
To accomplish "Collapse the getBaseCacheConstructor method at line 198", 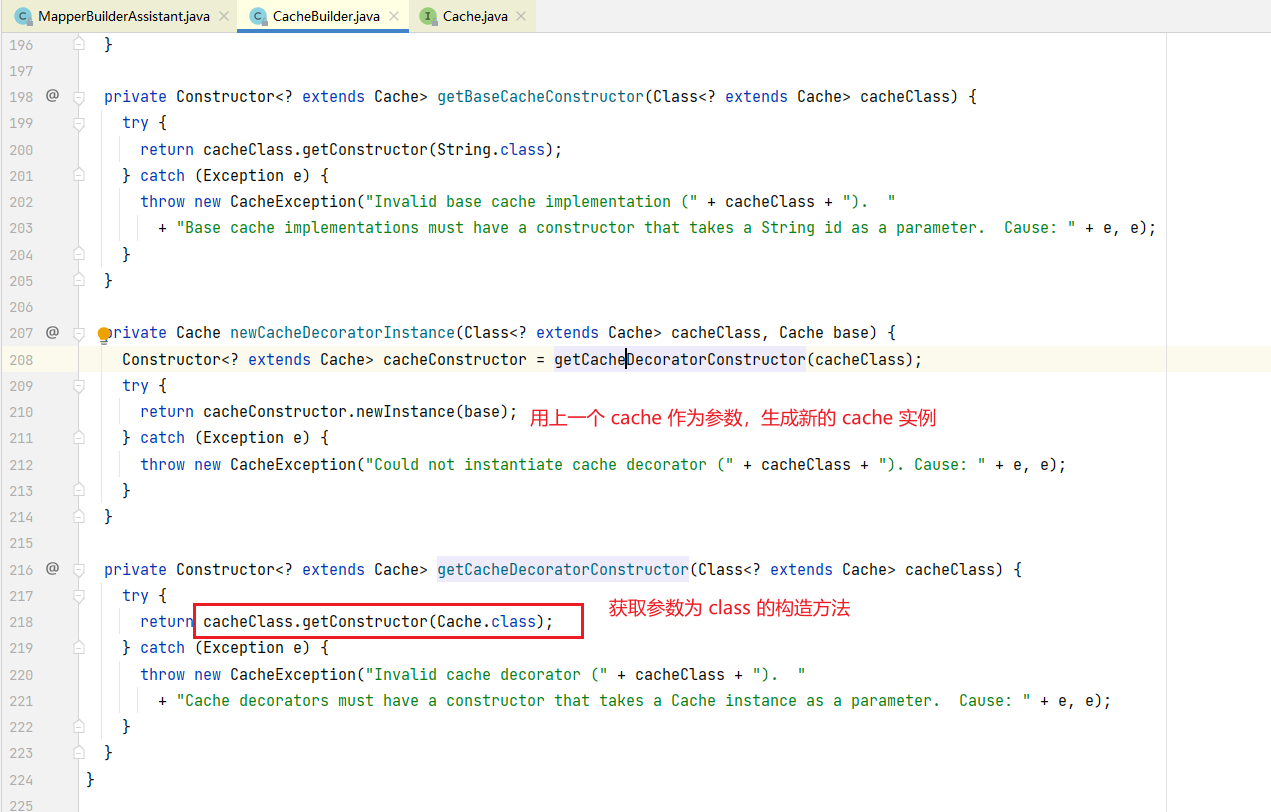I will click(78, 97).
